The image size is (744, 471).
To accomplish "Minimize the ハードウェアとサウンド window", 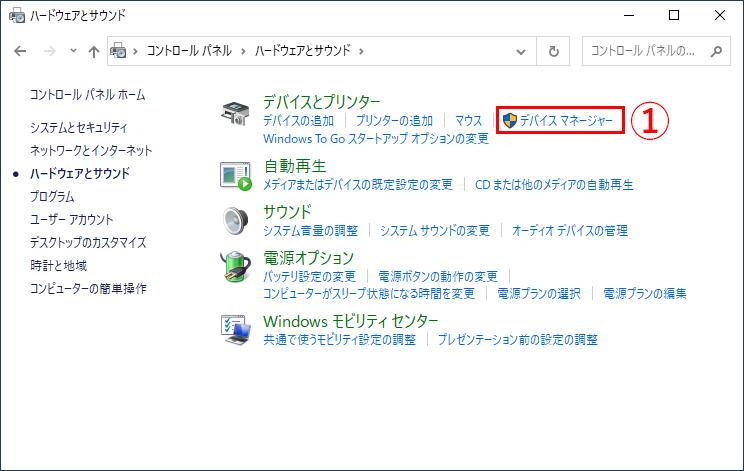I will [x=629, y=15].
